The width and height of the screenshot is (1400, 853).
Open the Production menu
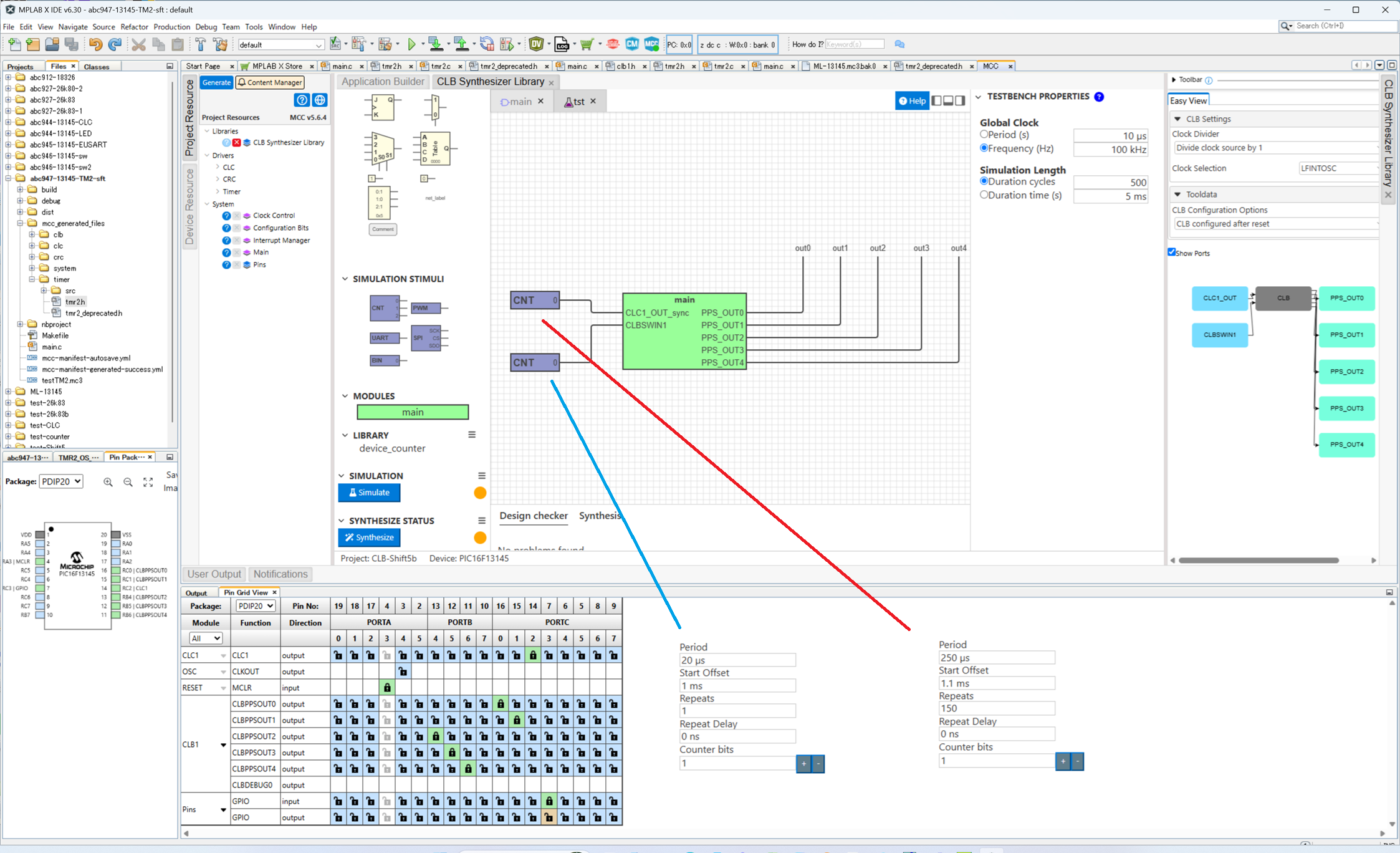click(171, 27)
